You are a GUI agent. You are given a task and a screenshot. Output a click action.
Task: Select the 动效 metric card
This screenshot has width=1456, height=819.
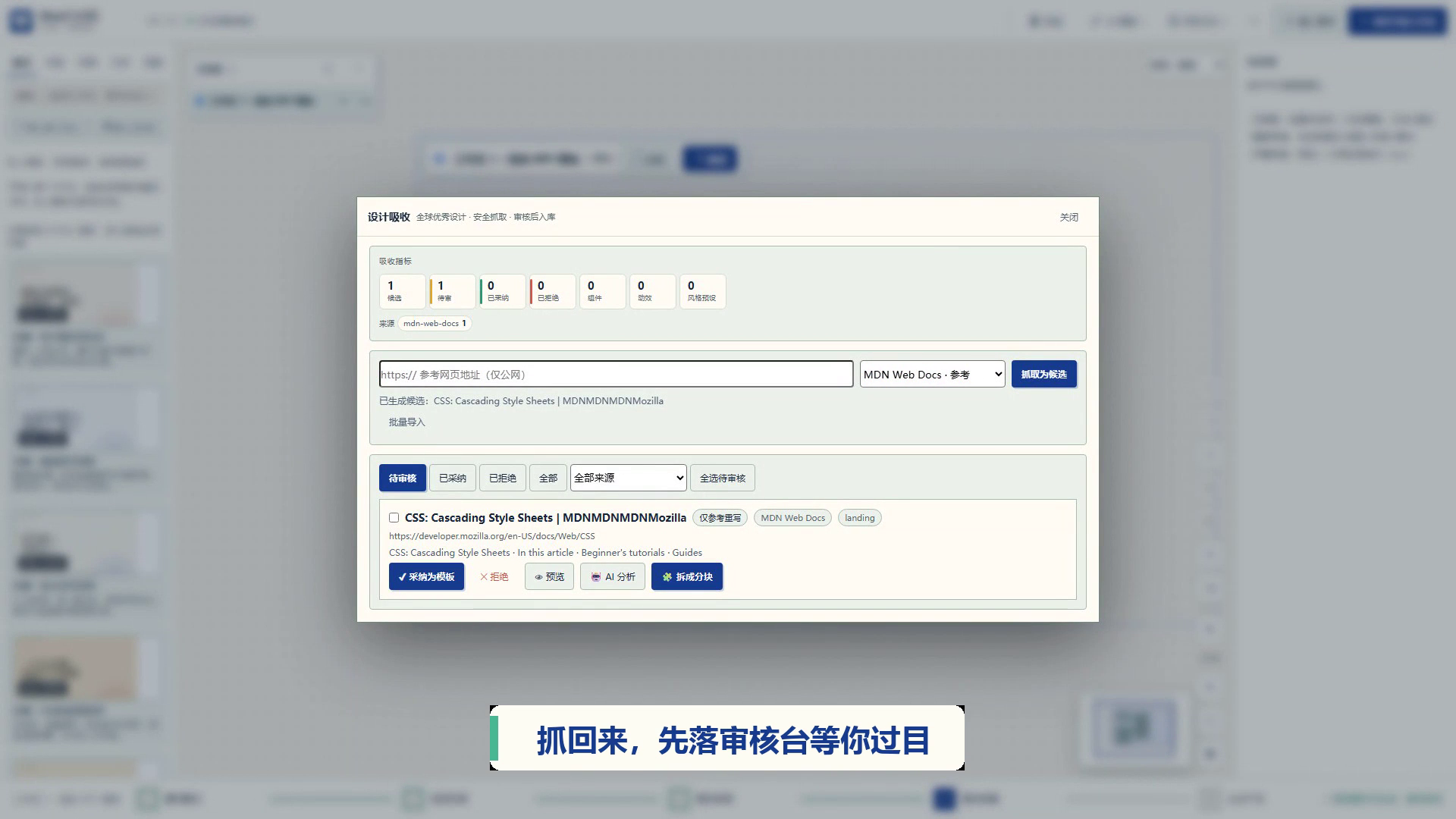652,291
